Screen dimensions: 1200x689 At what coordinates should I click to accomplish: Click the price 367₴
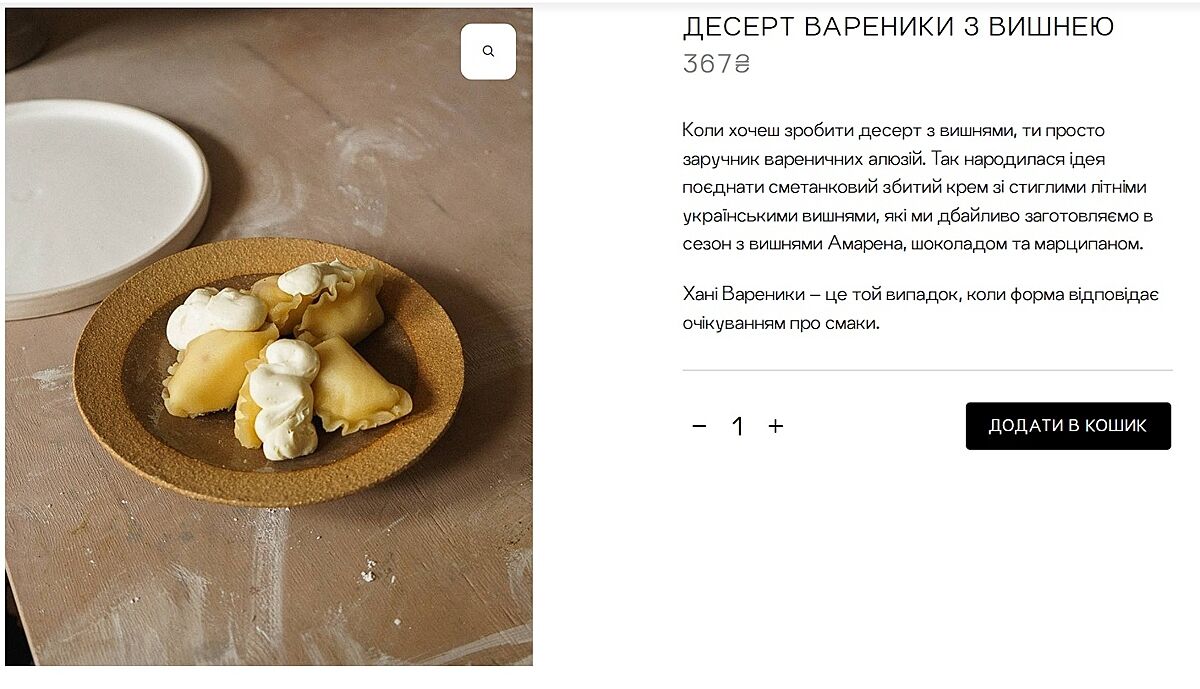click(716, 64)
